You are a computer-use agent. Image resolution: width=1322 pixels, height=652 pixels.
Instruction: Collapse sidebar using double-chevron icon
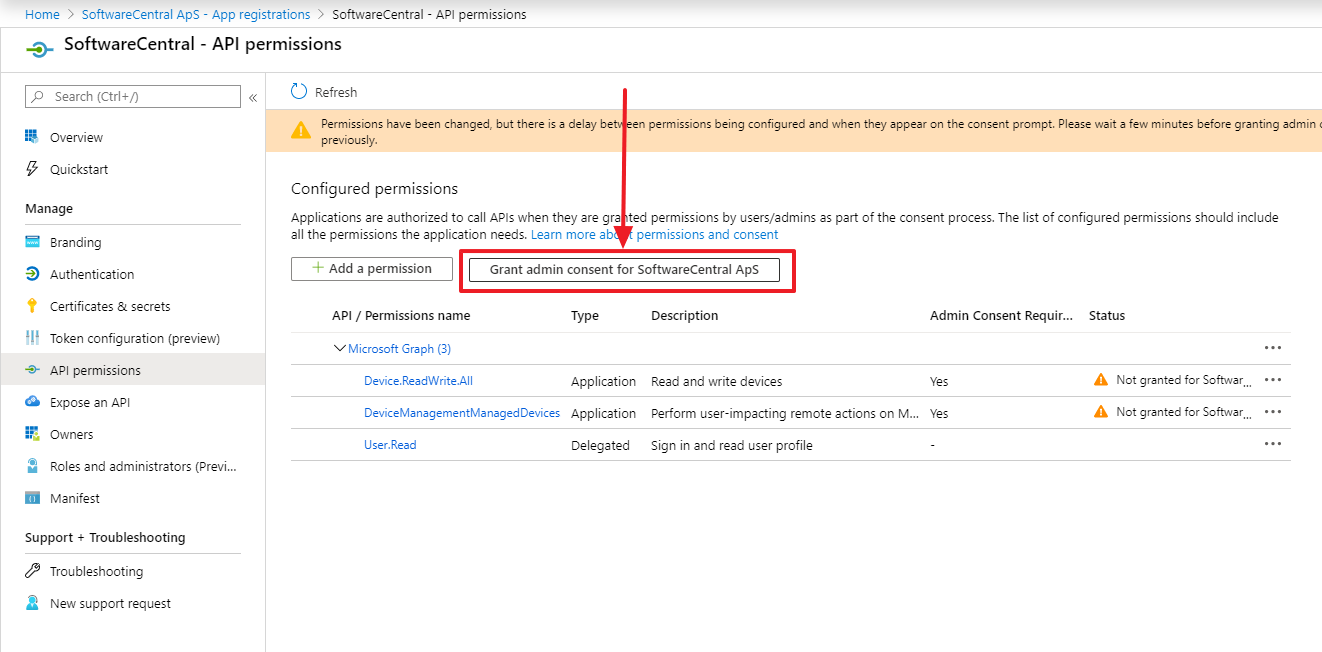(x=253, y=98)
